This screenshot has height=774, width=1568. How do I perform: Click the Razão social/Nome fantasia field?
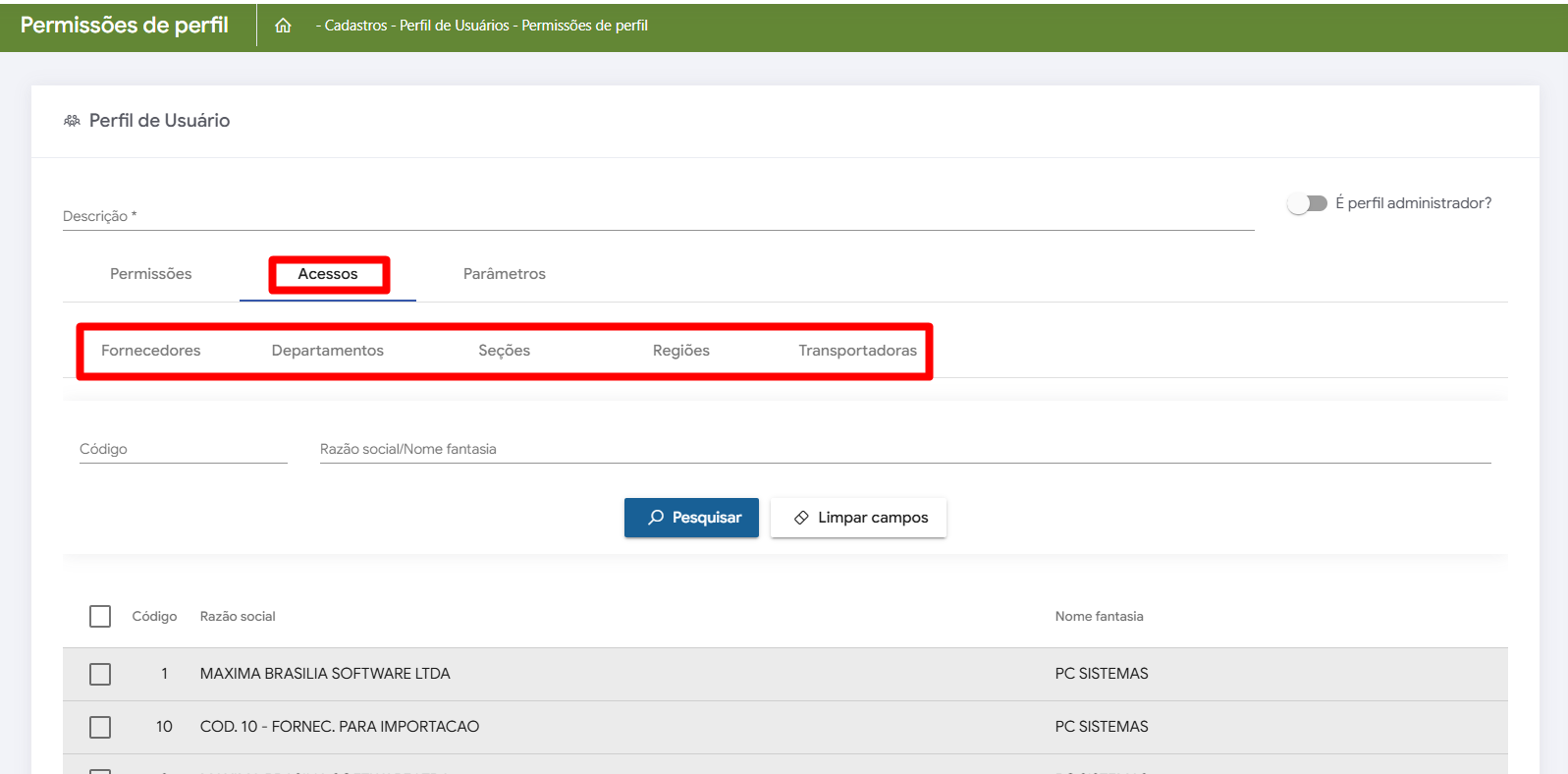pos(903,449)
